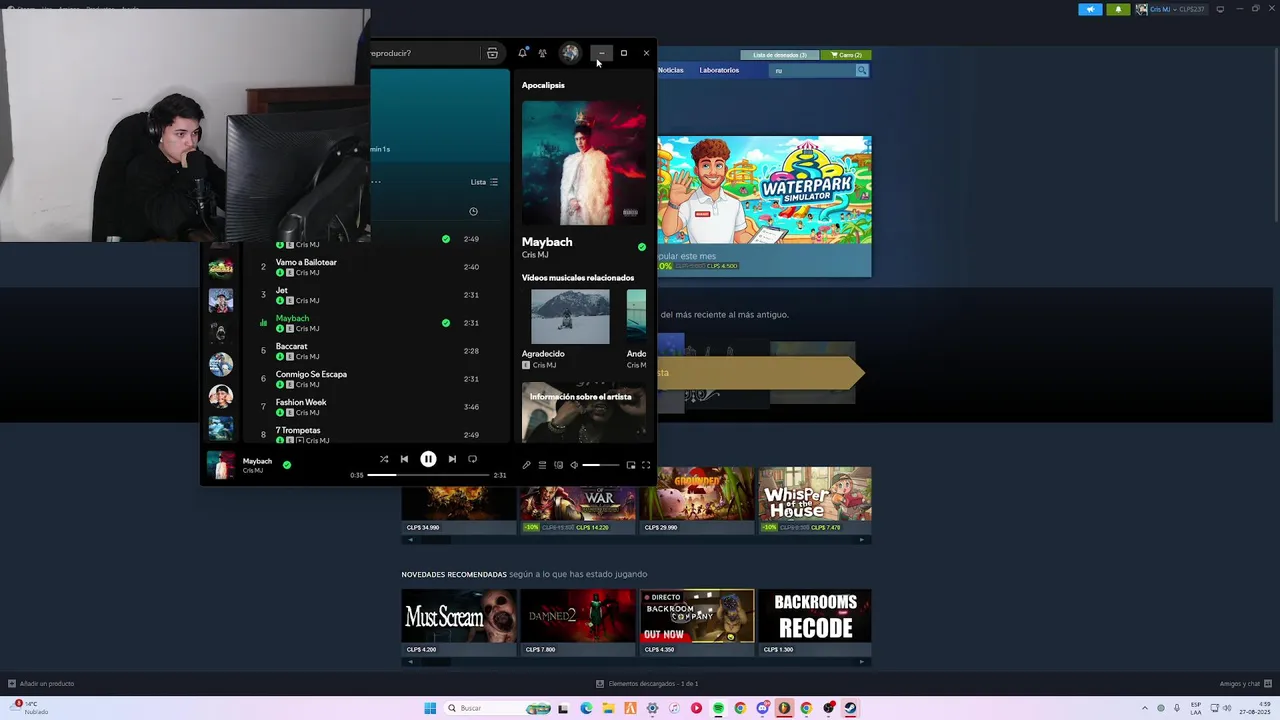This screenshot has width=1280, height=720.
Task: Open the Lista view options dropdown
Action: [484, 182]
